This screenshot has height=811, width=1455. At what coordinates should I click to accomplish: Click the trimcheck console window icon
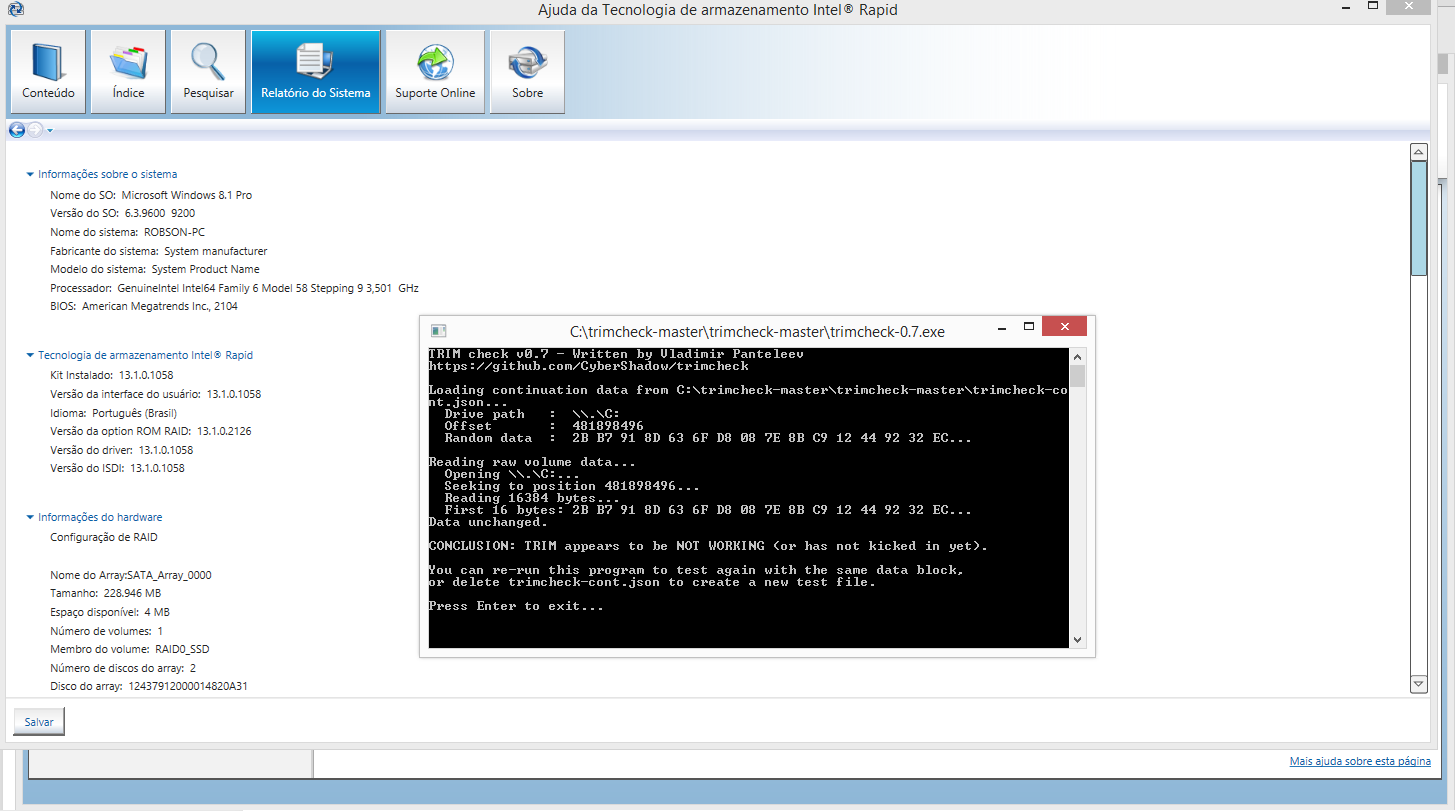pyautogui.click(x=438, y=331)
